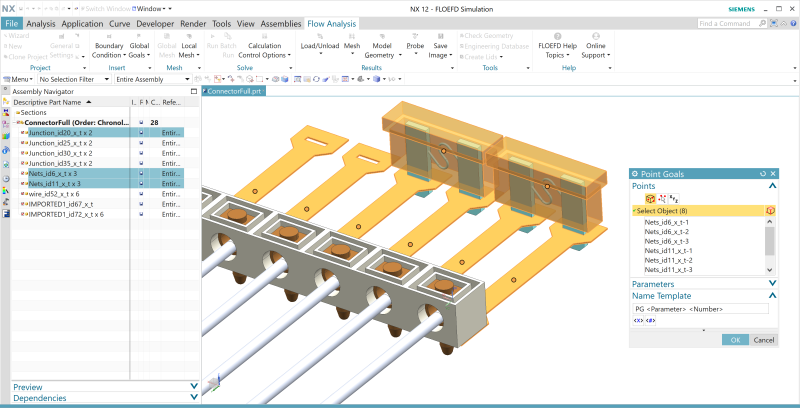Click the selected list's down scroll arrow
This screenshot has height=408, width=800.
[x=770, y=270]
